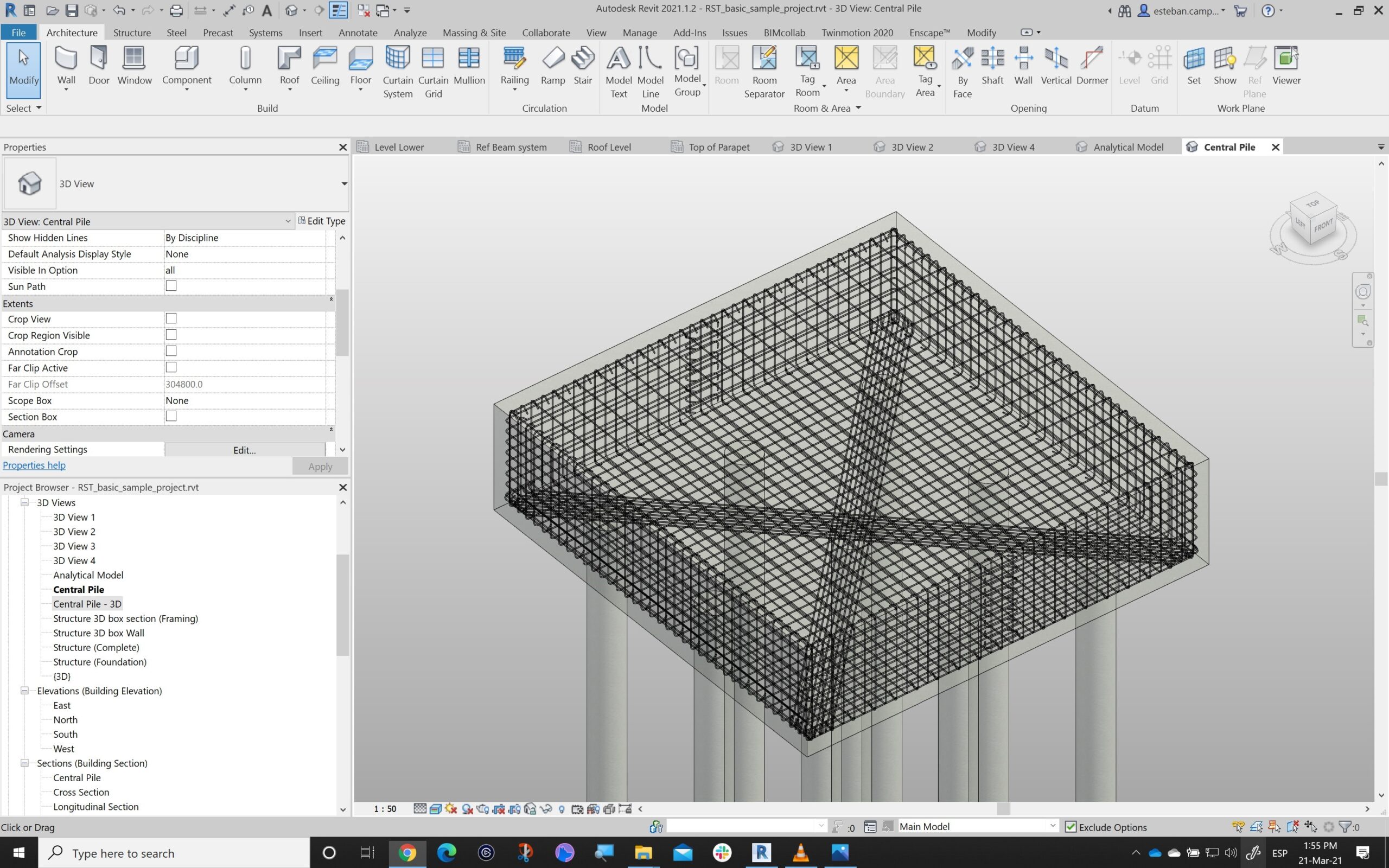Open the Main Model design options dropdown
Image resolution: width=1389 pixels, height=868 pixels.
coord(1052,826)
